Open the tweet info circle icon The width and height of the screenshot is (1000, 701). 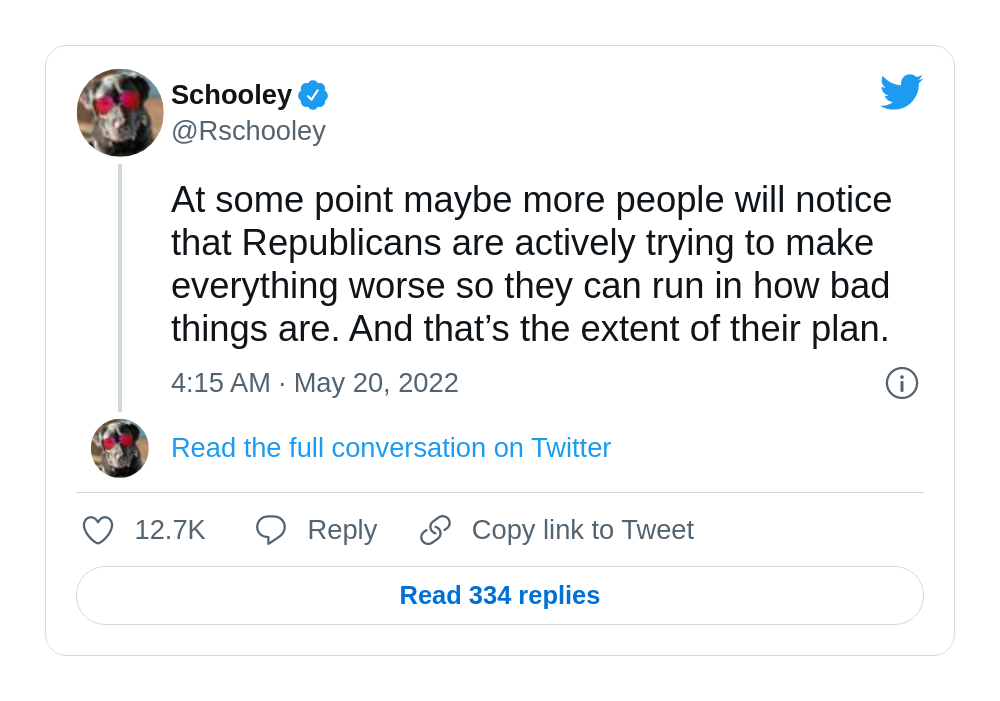pyautogui.click(x=902, y=383)
